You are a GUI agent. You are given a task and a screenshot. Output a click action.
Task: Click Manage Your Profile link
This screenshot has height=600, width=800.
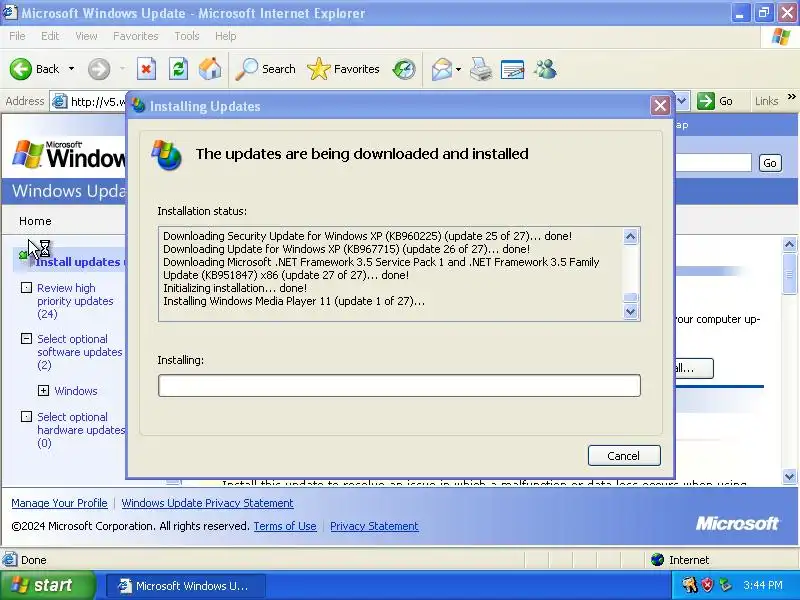(x=59, y=503)
